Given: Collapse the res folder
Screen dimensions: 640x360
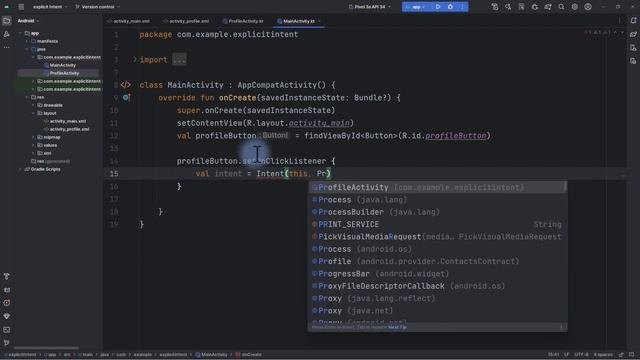Looking at the screenshot, I should 27,97.
